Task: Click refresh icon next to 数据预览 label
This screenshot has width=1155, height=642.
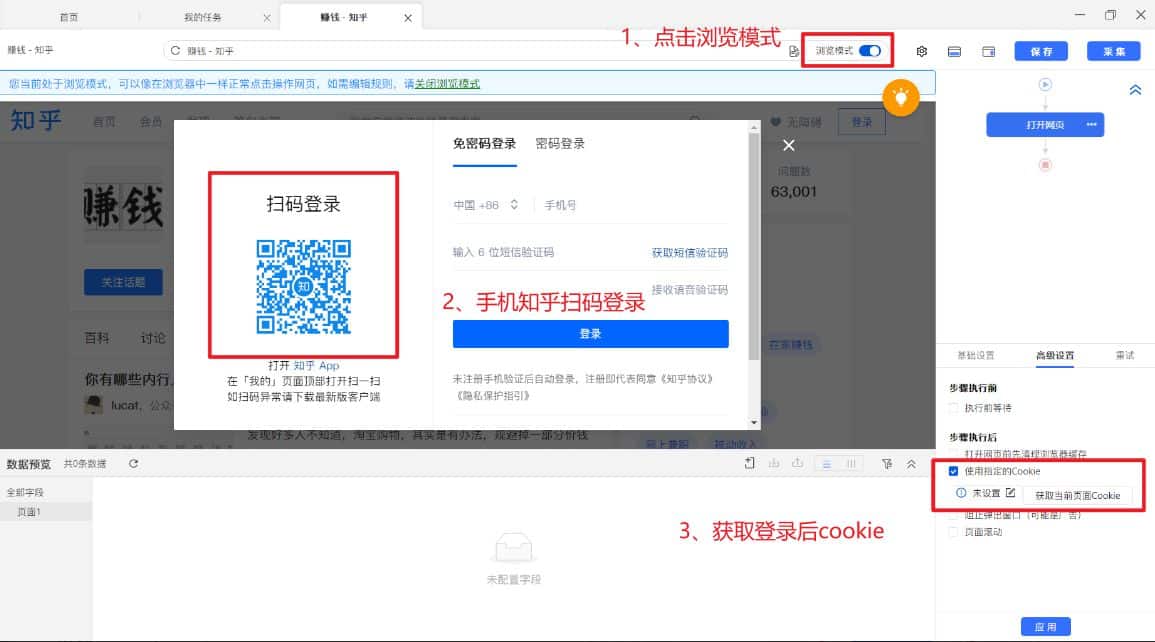Action: (134, 463)
